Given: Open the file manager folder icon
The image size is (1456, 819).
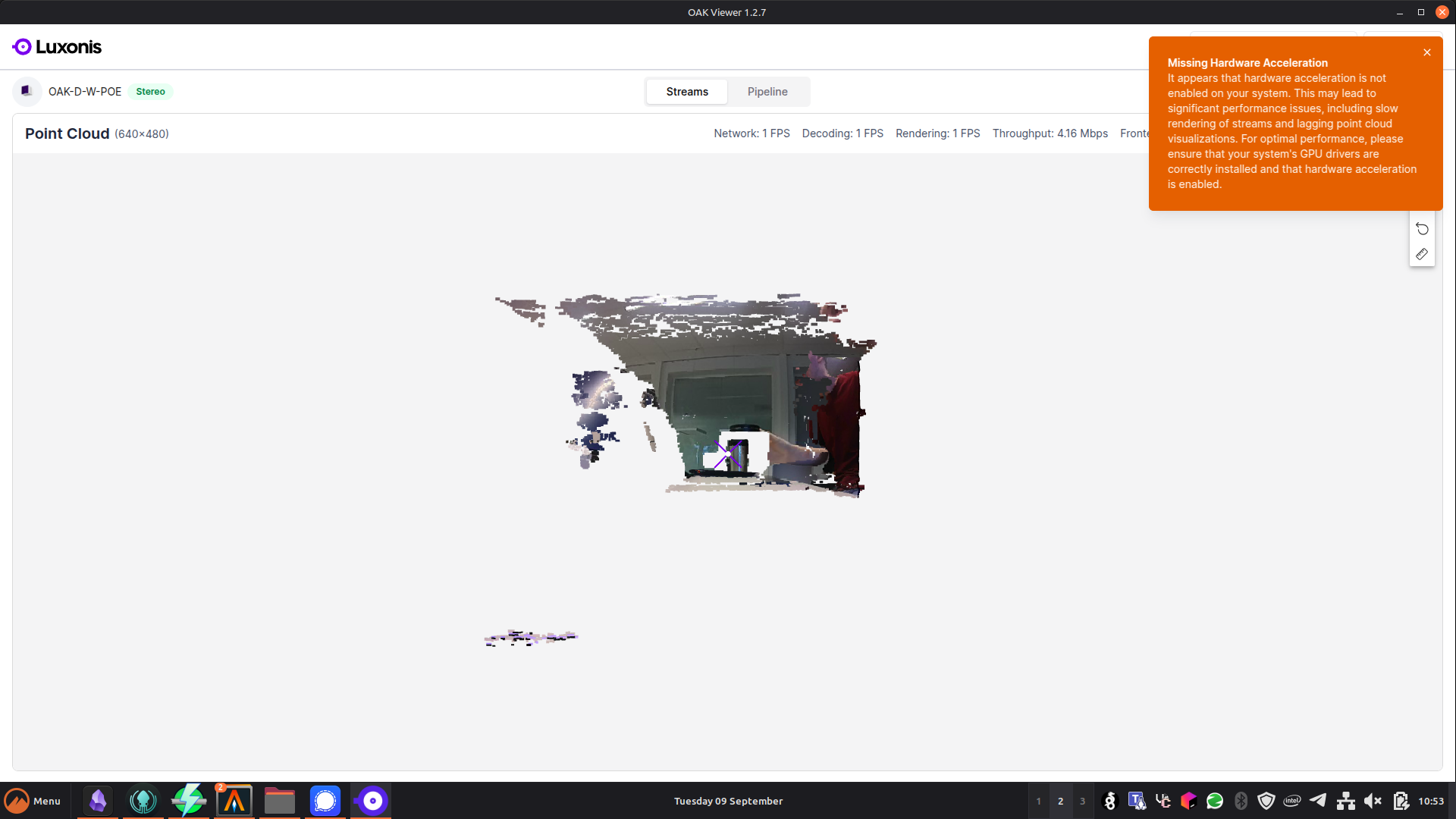Looking at the screenshot, I should 279,801.
